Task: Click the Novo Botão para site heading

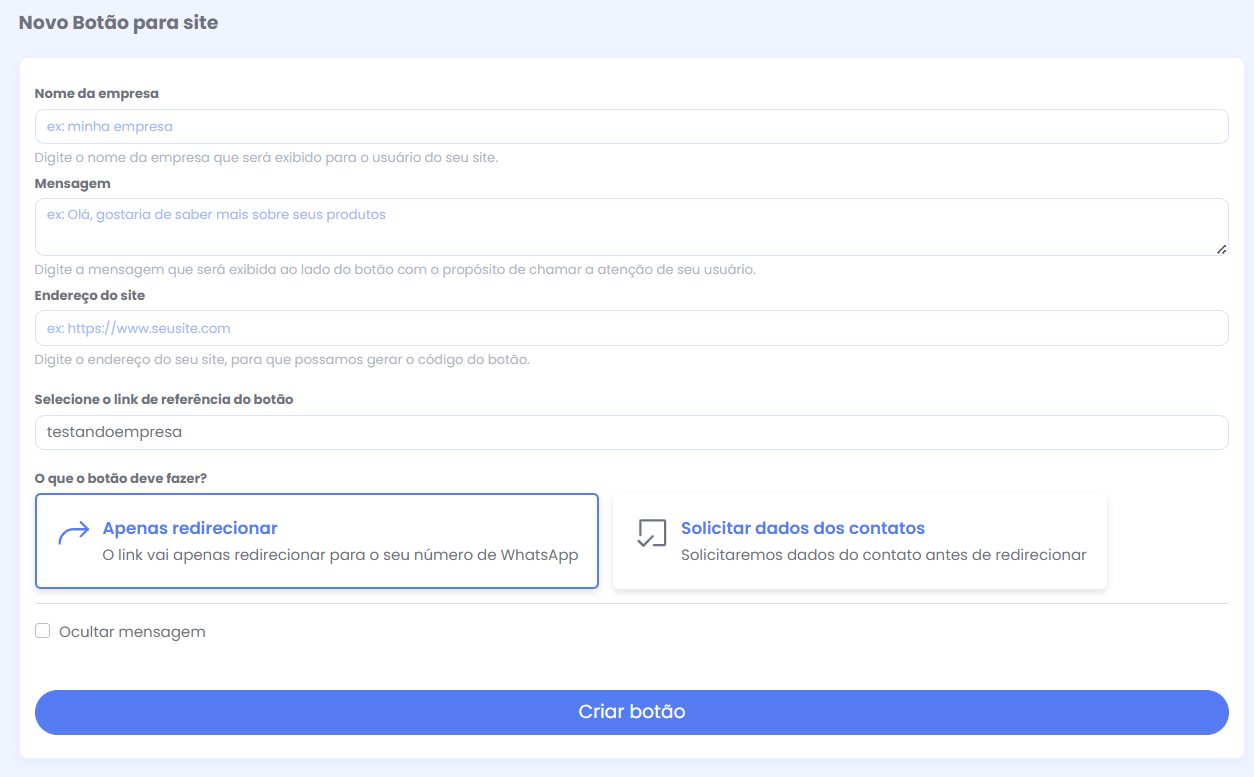Action: (118, 22)
